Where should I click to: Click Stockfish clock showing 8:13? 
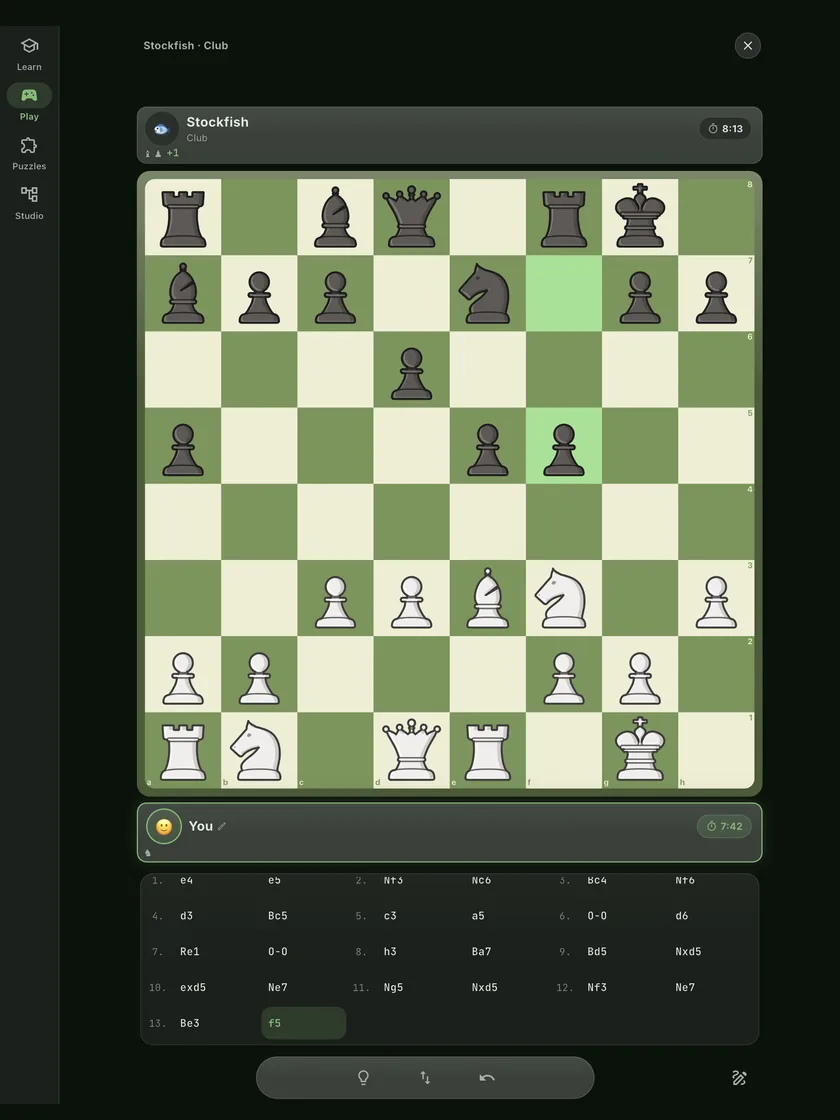pyautogui.click(x=725, y=129)
